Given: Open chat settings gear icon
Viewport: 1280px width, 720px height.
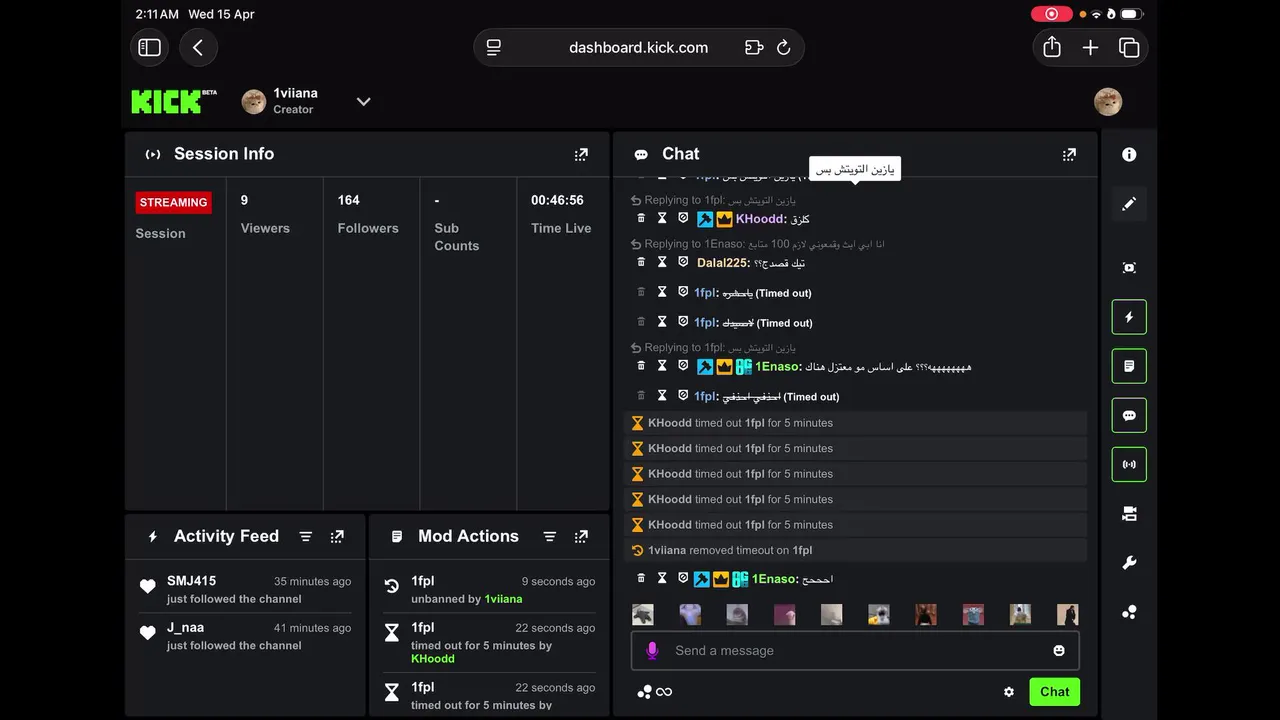Looking at the screenshot, I should [1009, 692].
